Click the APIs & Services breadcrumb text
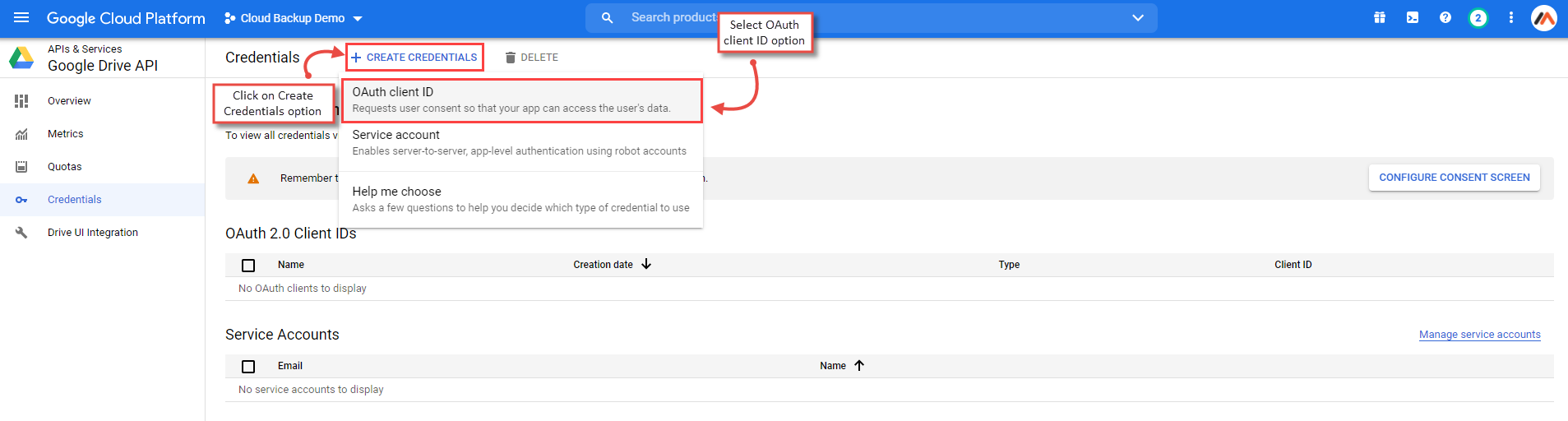 85,49
